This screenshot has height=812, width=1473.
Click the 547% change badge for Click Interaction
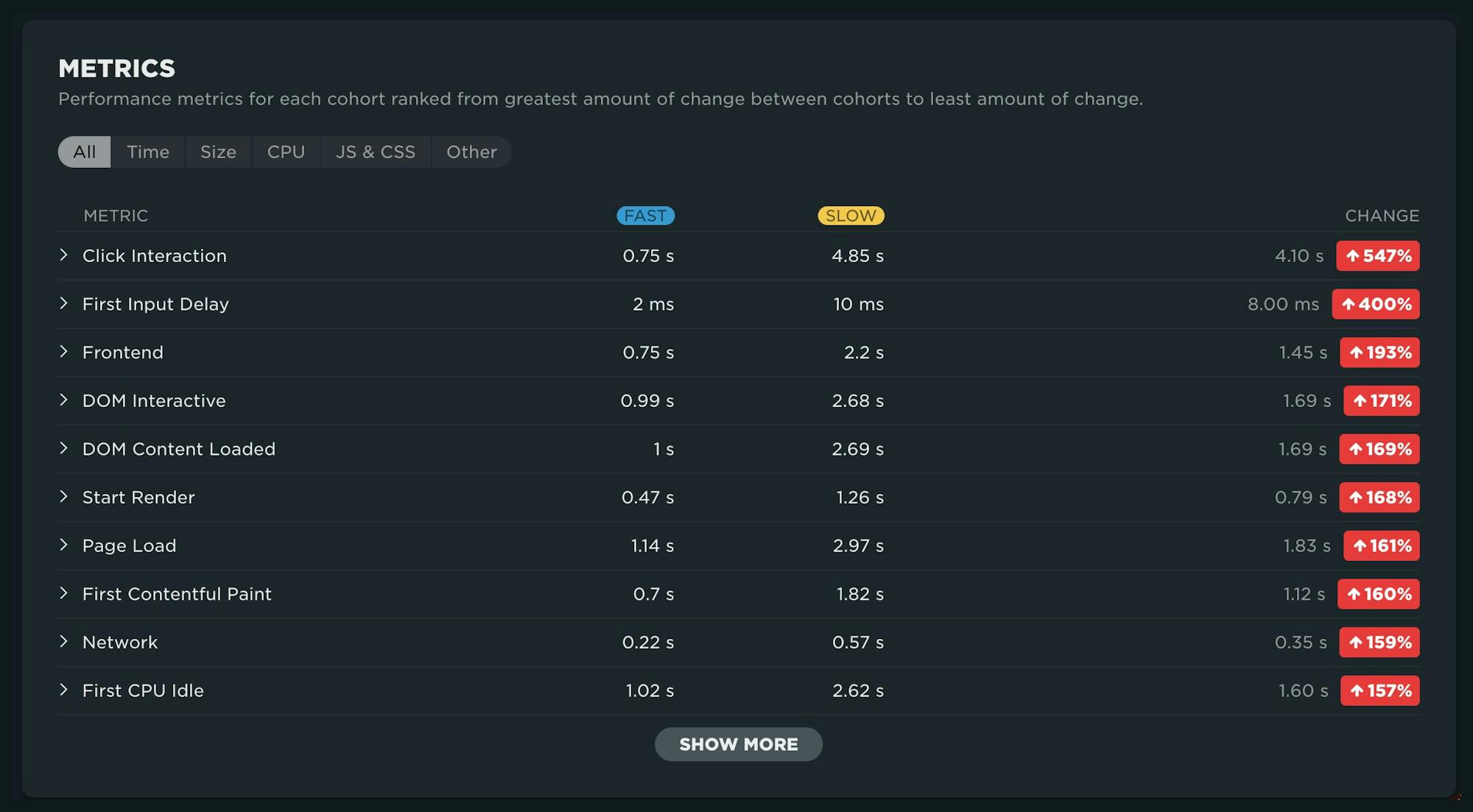coord(1377,255)
